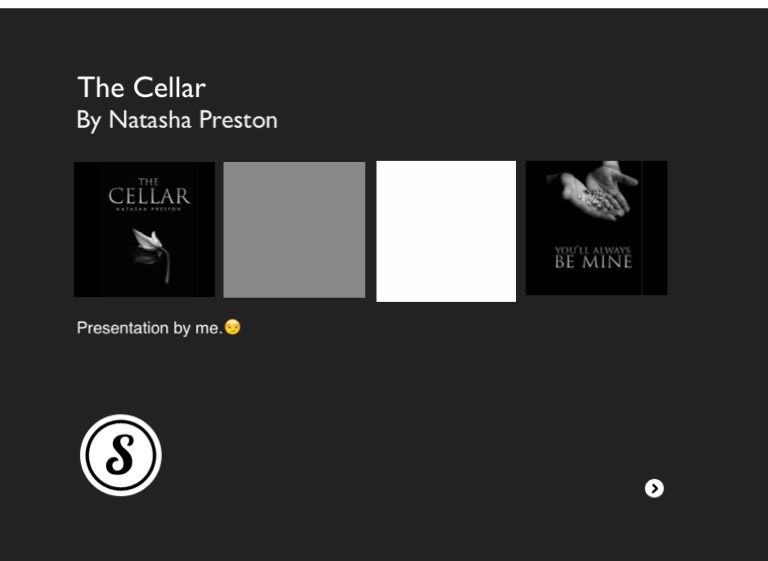Select the "By Natasha Preston" subtitle
768x561 pixels.
point(177,120)
